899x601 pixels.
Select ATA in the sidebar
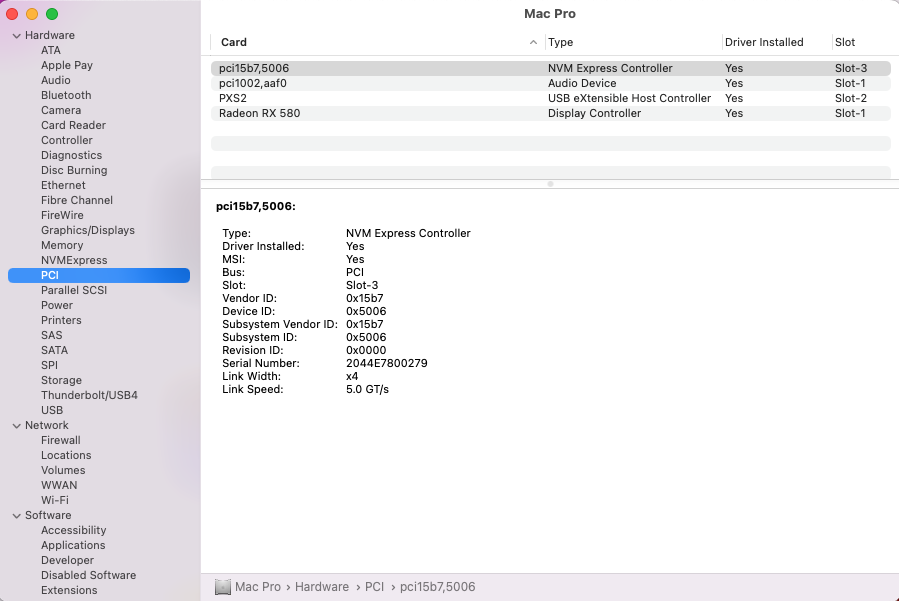pyautogui.click(x=50, y=50)
